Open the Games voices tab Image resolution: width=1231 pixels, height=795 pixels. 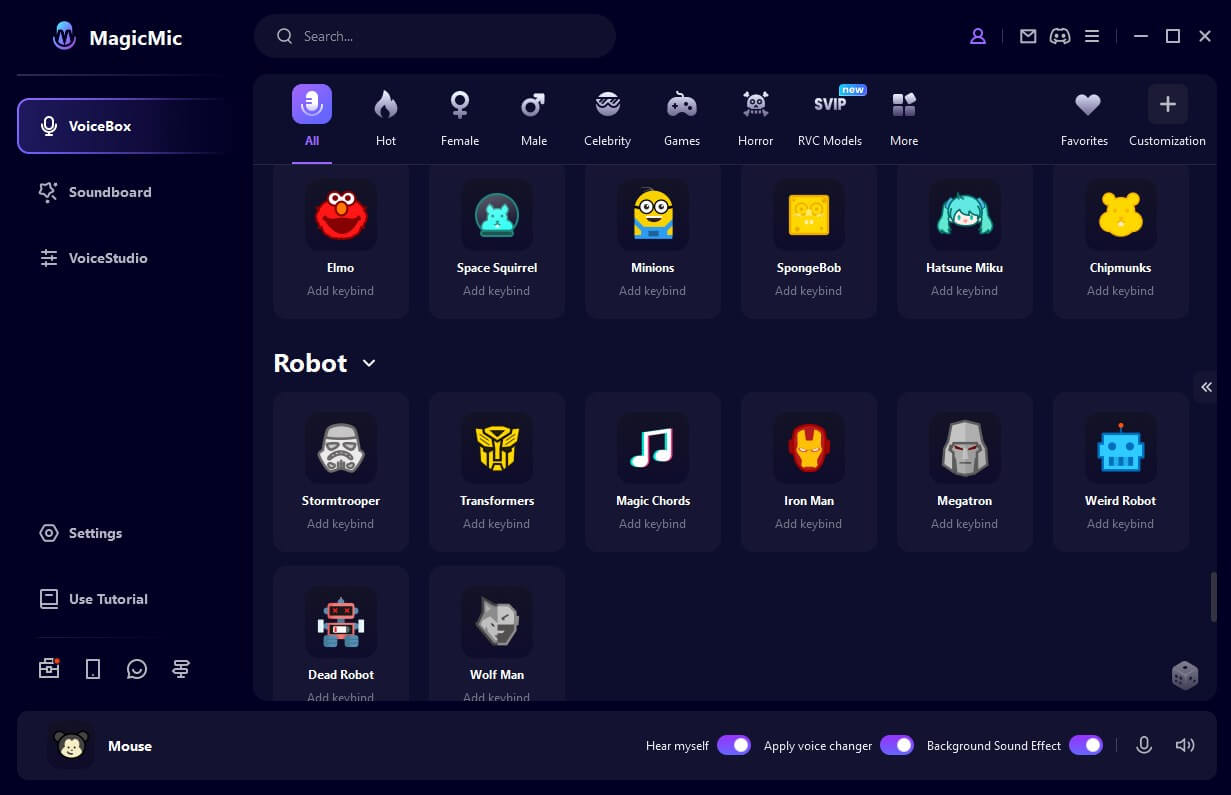click(682, 116)
